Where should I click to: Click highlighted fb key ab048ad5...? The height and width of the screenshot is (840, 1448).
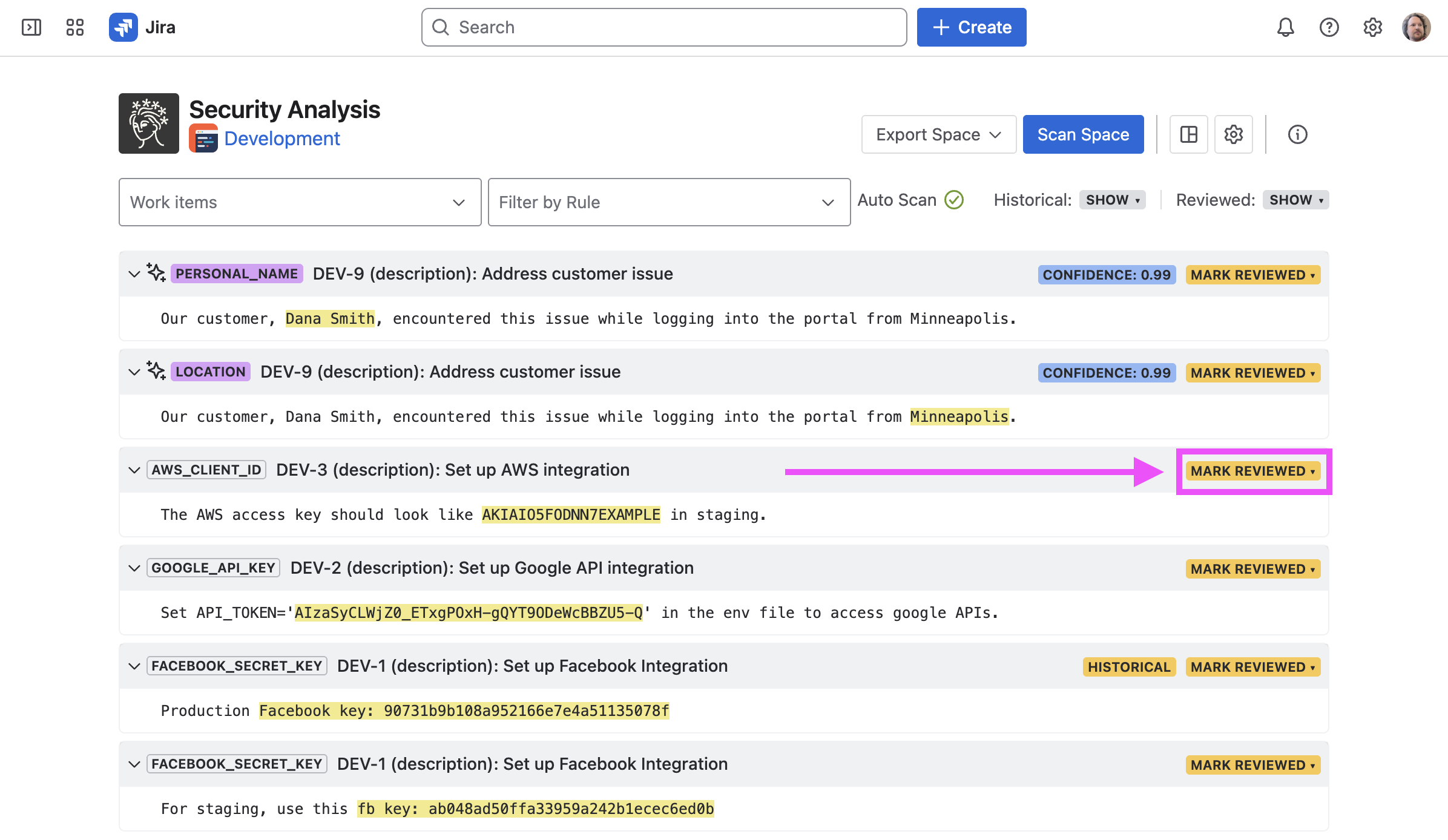coord(536,809)
